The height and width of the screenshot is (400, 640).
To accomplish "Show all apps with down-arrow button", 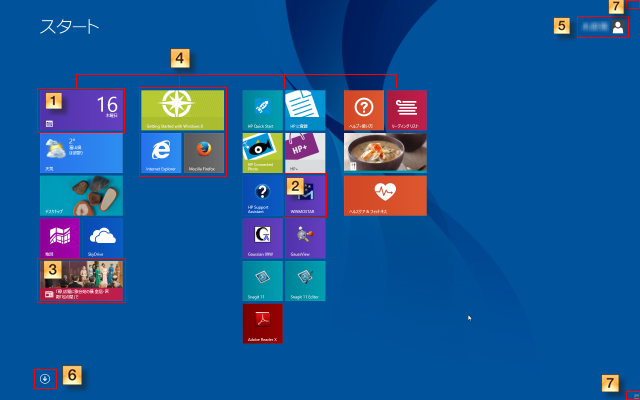I will click(45, 379).
